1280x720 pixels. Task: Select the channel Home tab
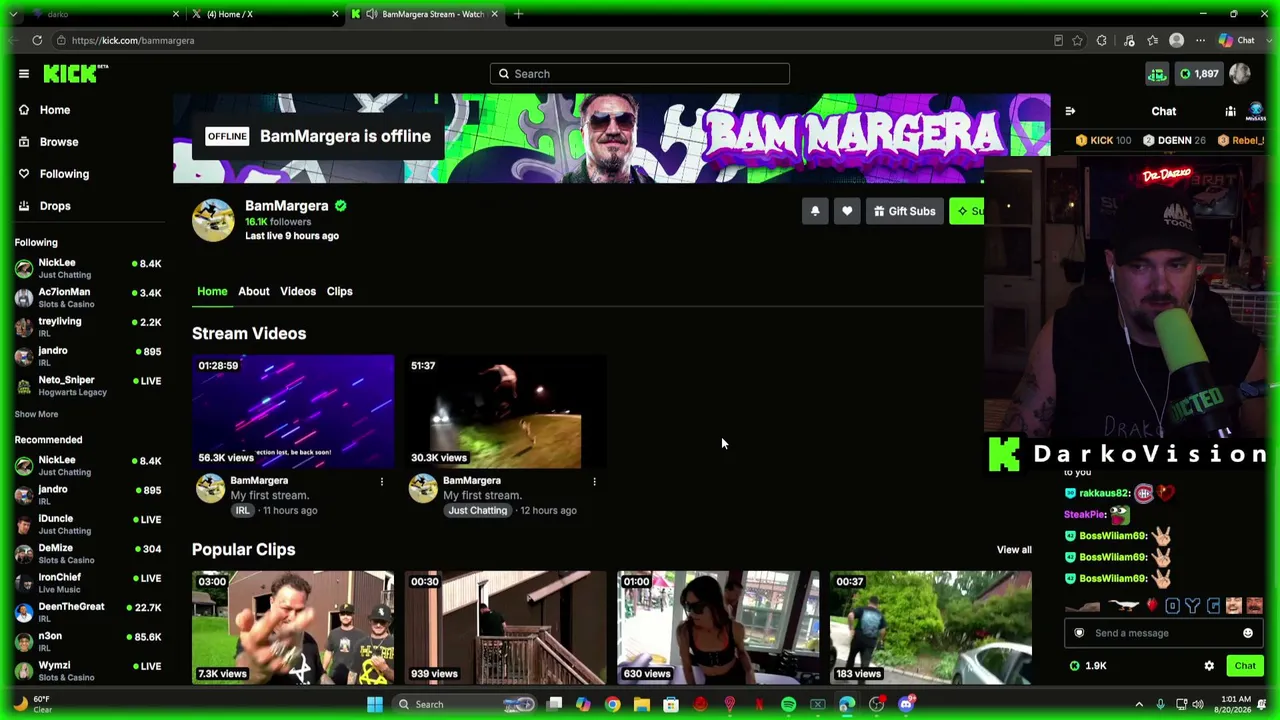tap(212, 291)
